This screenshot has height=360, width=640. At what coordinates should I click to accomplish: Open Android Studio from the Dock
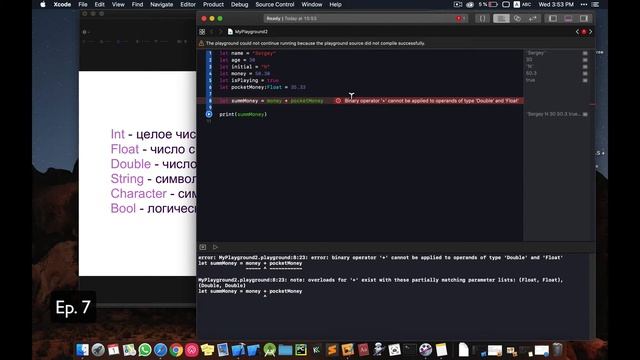coord(269,350)
